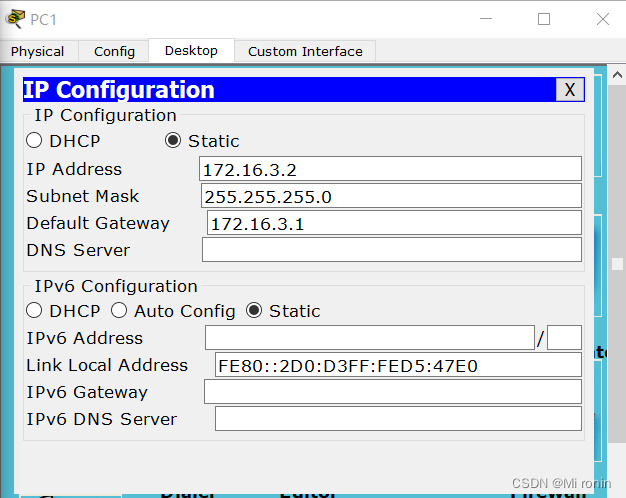
Task: Maximize the PC1 window
Action: click(544, 19)
